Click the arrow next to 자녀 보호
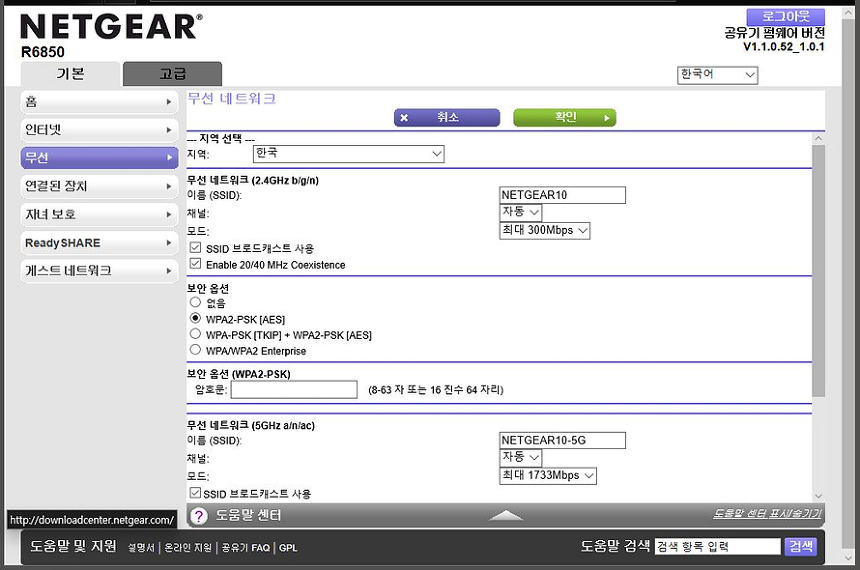 [x=168, y=215]
